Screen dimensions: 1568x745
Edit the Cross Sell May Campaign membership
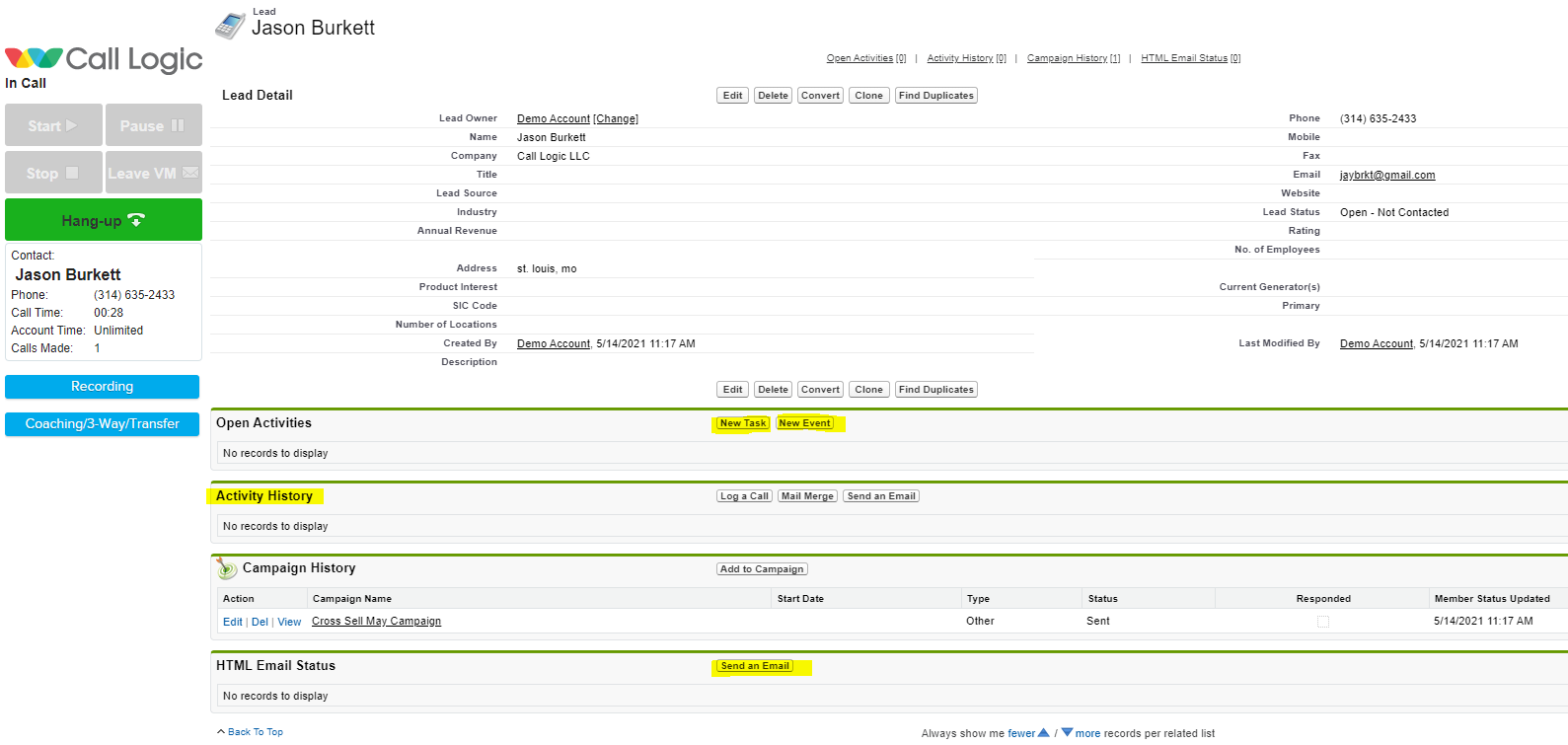(233, 623)
